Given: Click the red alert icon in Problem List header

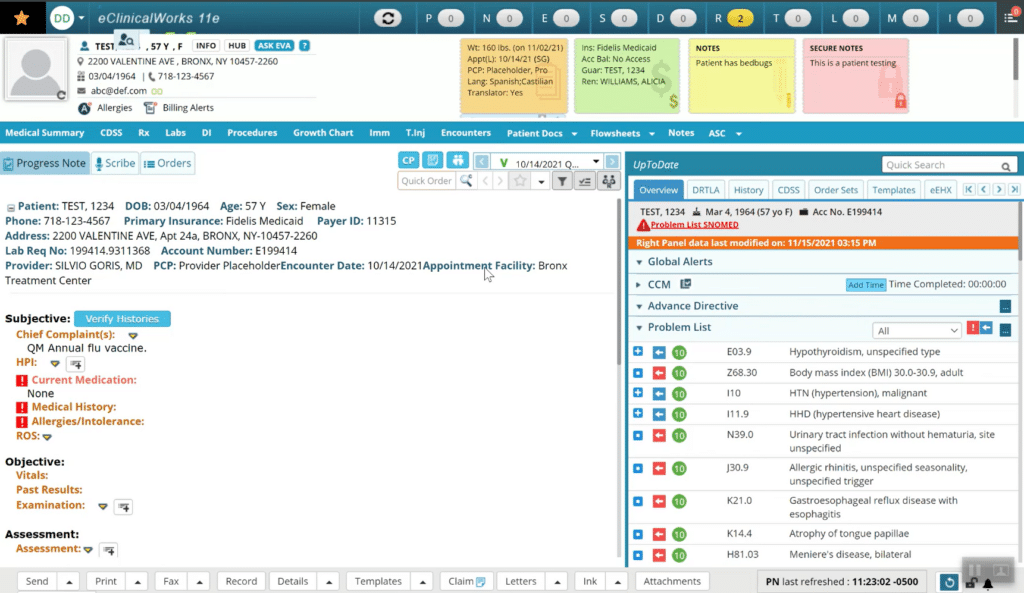Looking at the screenshot, I should (972, 328).
